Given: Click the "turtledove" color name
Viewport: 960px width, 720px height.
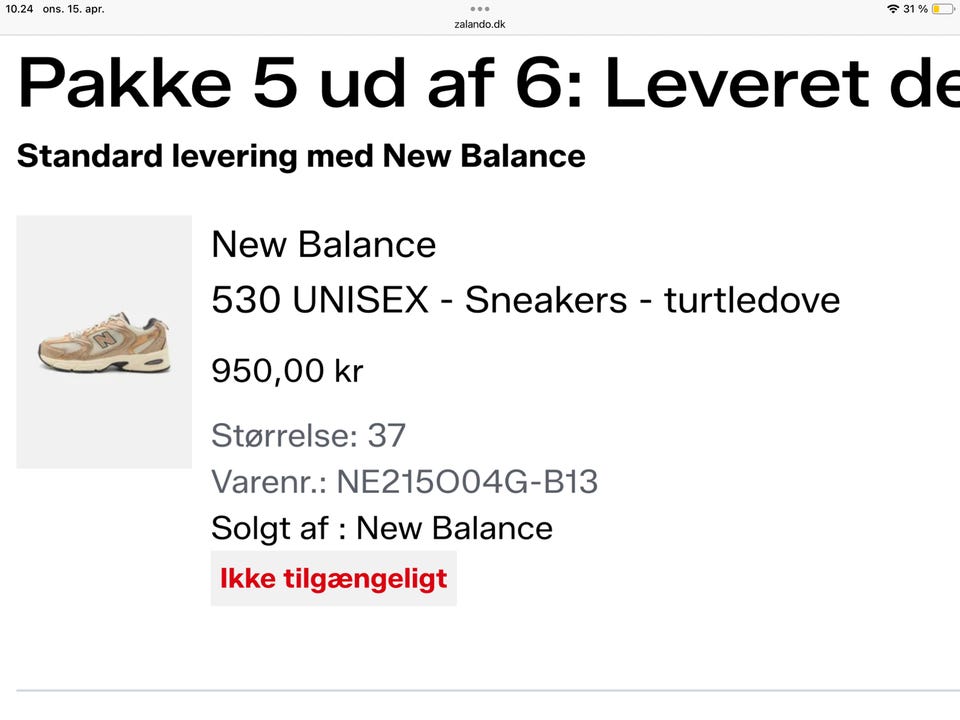Looking at the screenshot, I should point(752,300).
